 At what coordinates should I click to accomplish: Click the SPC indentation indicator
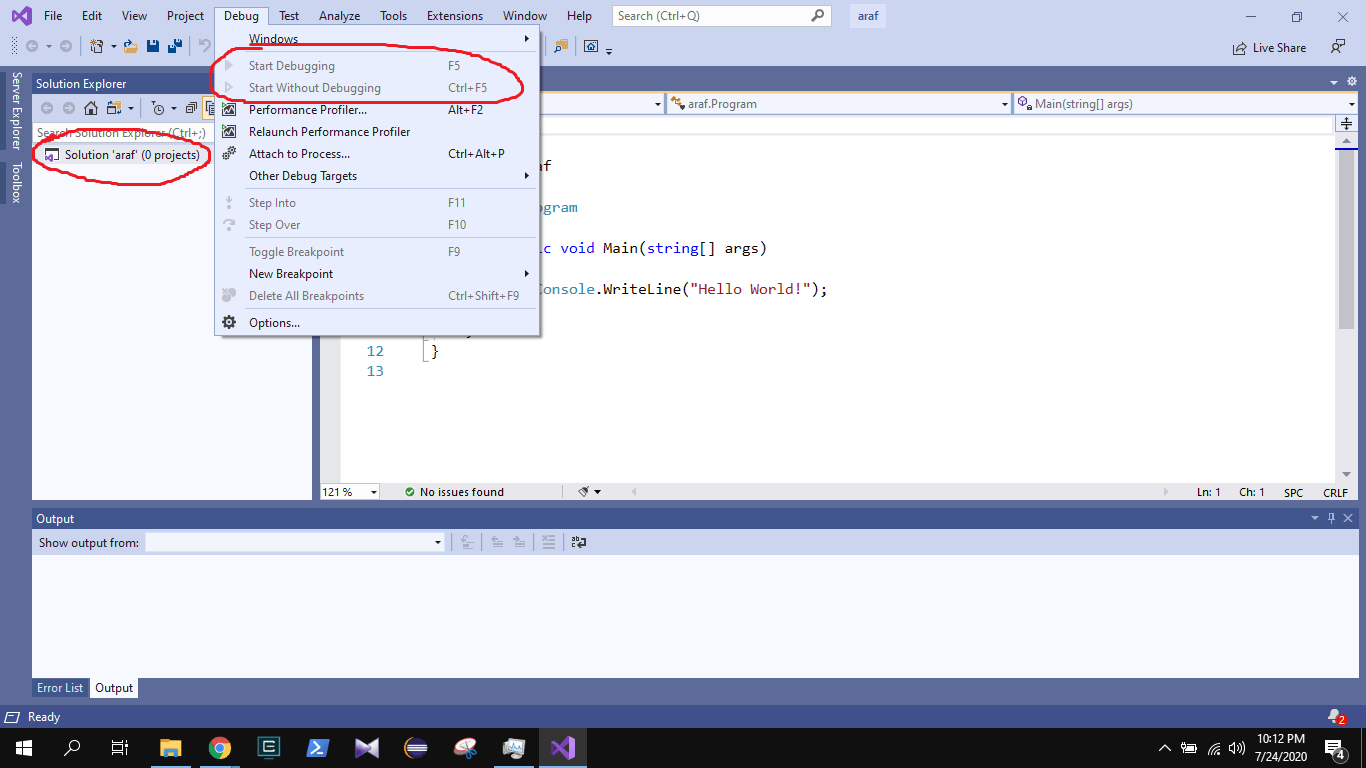click(1294, 492)
